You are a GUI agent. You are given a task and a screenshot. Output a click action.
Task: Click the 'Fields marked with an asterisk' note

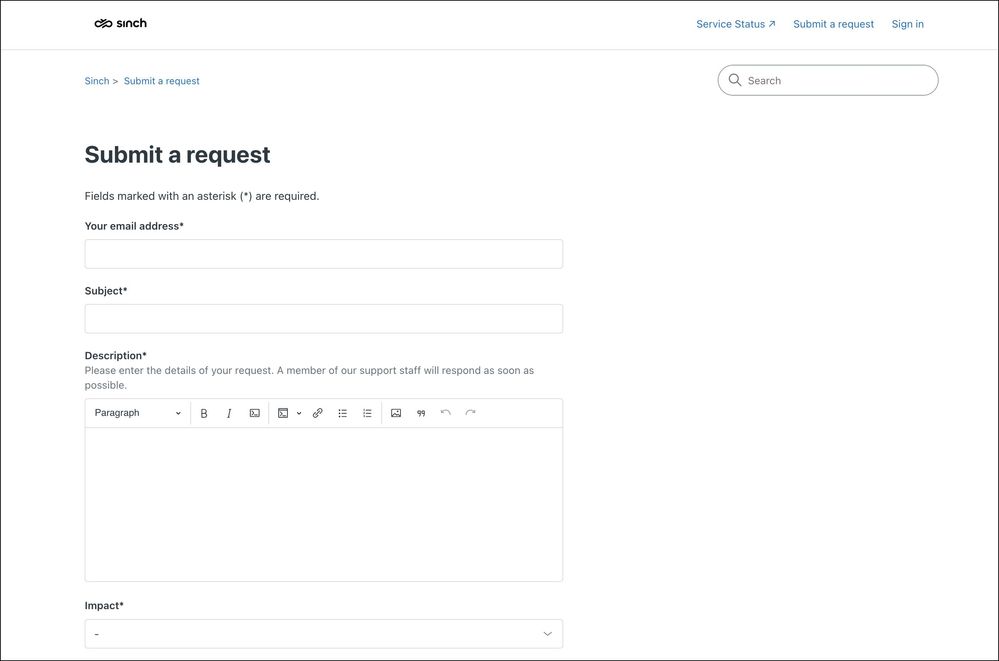pyautogui.click(x=202, y=196)
